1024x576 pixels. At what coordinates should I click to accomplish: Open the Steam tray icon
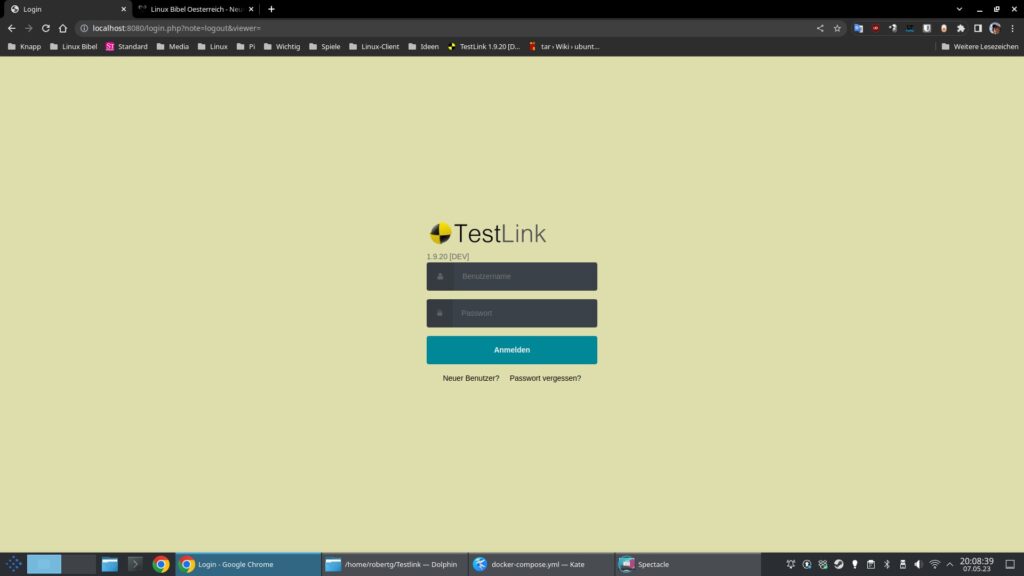[x=839, y=564]
